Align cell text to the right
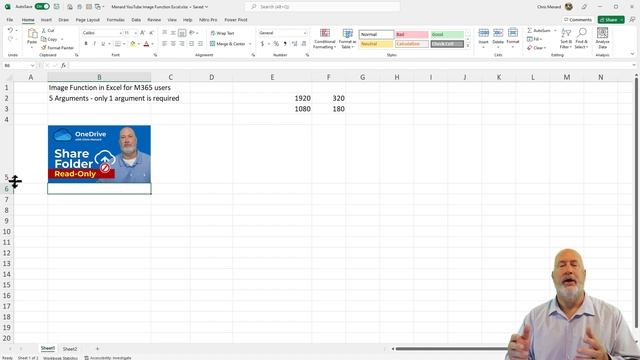This screenshot has width=640, height=360. point(182,44)
